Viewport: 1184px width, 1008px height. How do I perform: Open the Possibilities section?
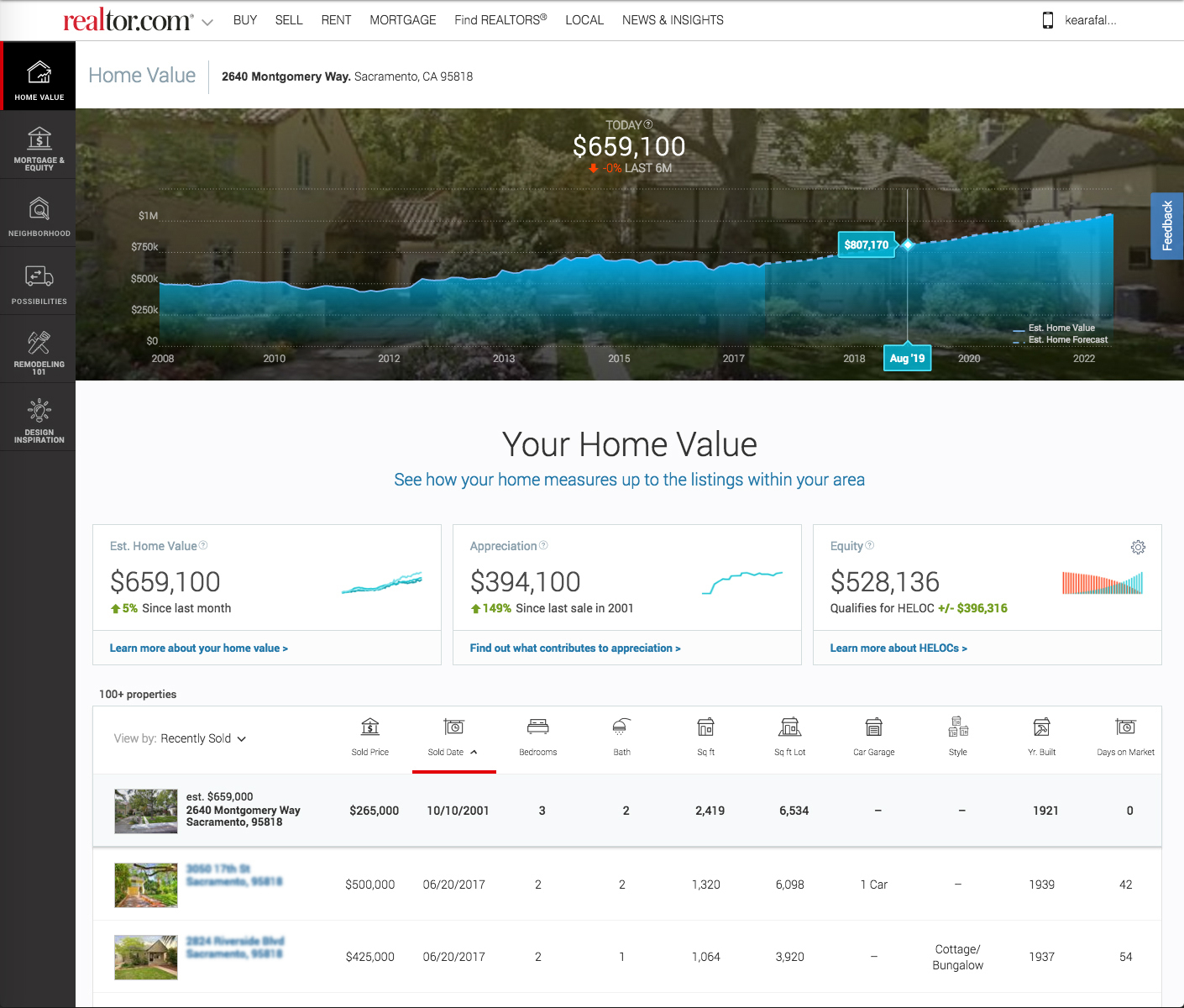click(38, 281)
